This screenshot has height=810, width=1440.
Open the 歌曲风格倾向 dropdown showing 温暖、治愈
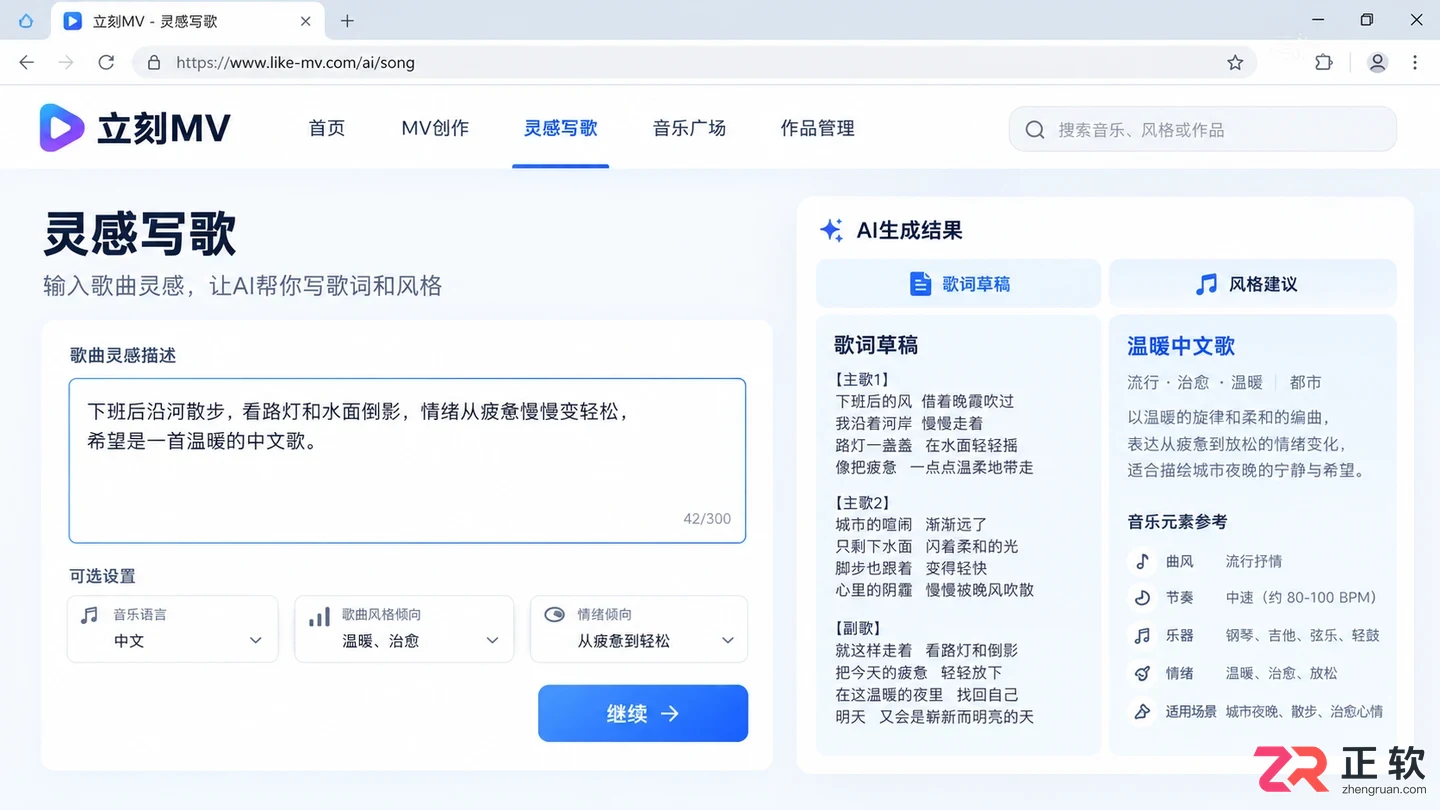tap(404, 629)
